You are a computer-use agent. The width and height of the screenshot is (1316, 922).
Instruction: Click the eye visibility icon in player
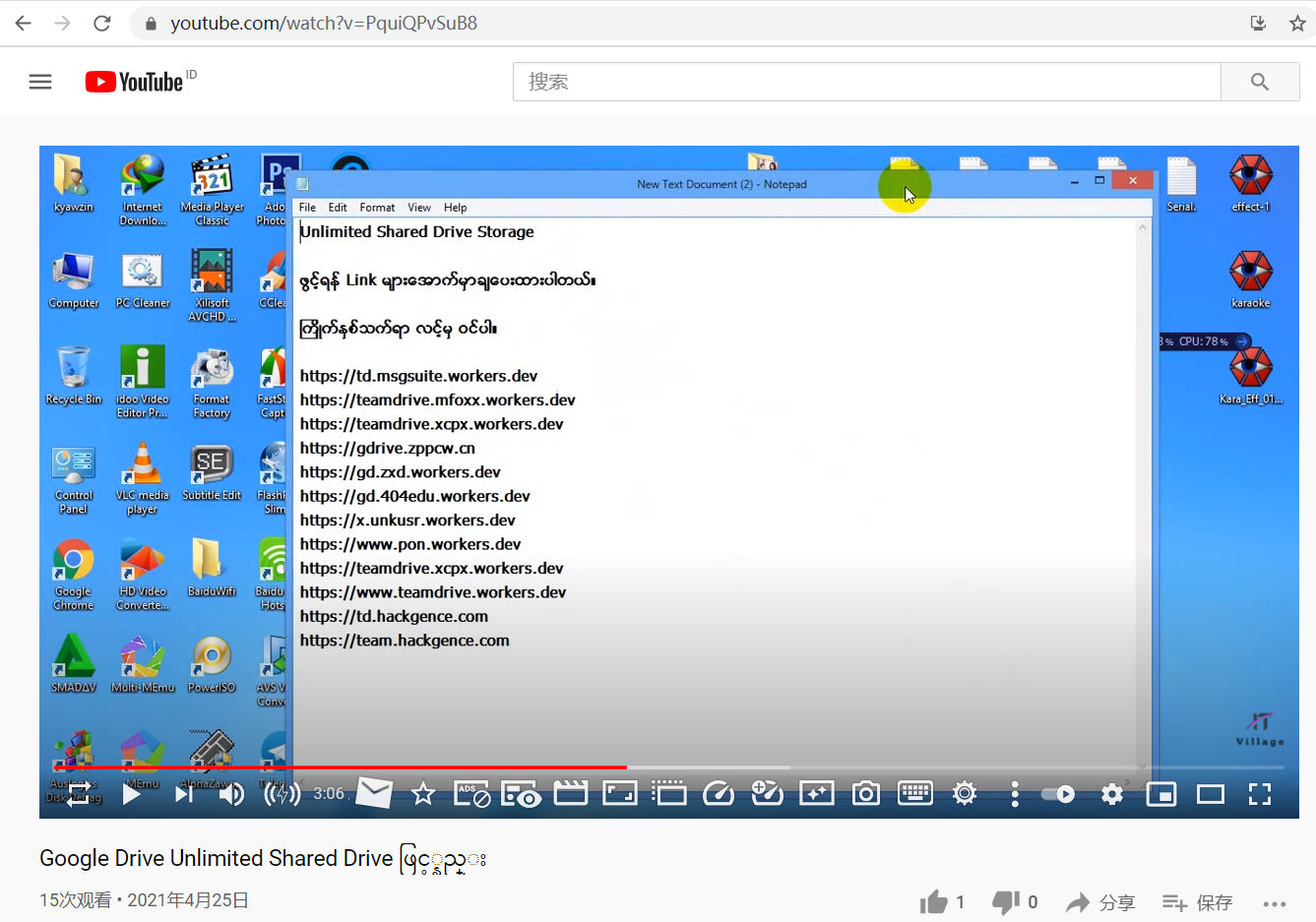[x=522, y=794]
